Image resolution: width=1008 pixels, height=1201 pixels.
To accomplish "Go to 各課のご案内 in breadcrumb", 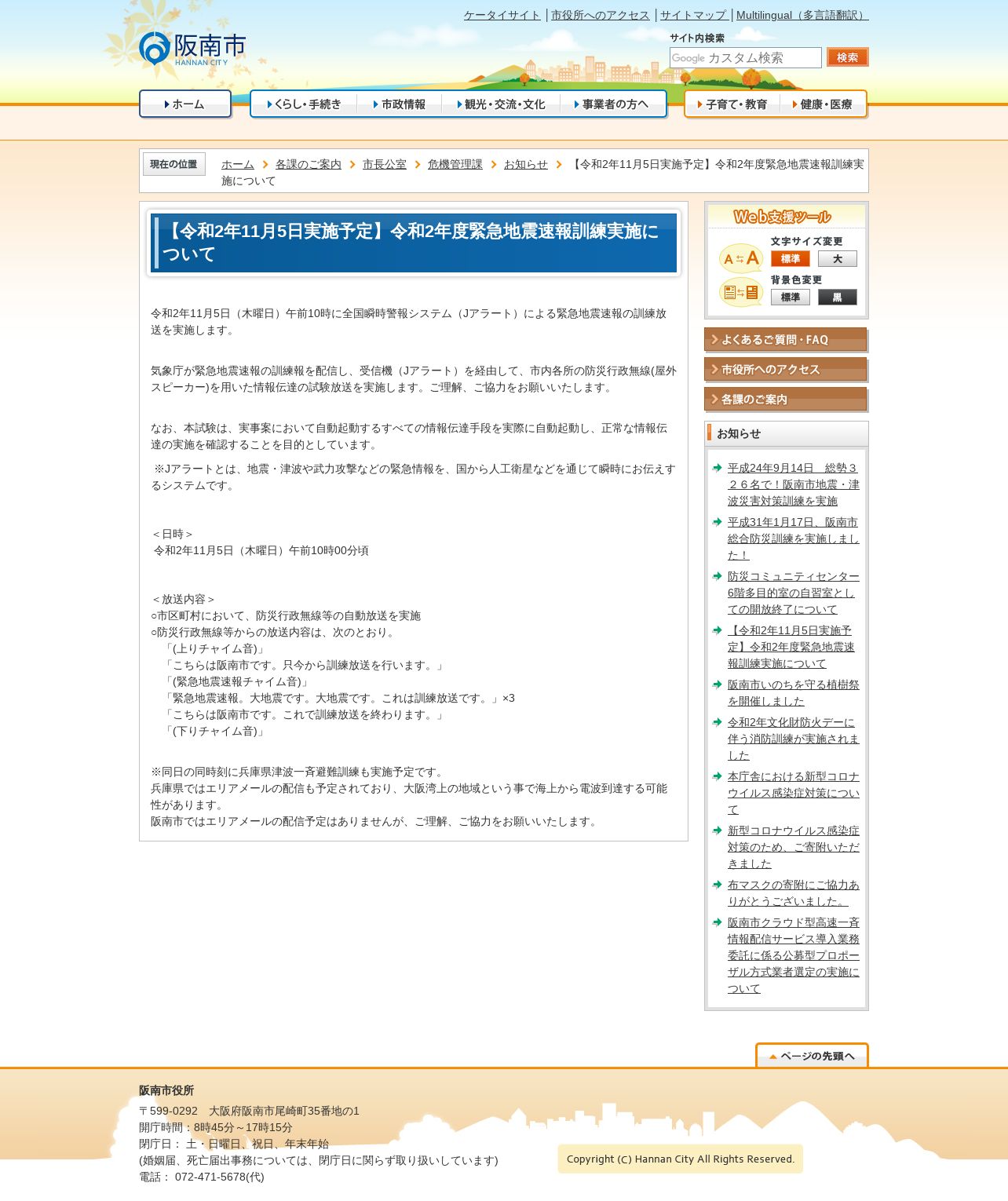I will (x=309, y=164).
